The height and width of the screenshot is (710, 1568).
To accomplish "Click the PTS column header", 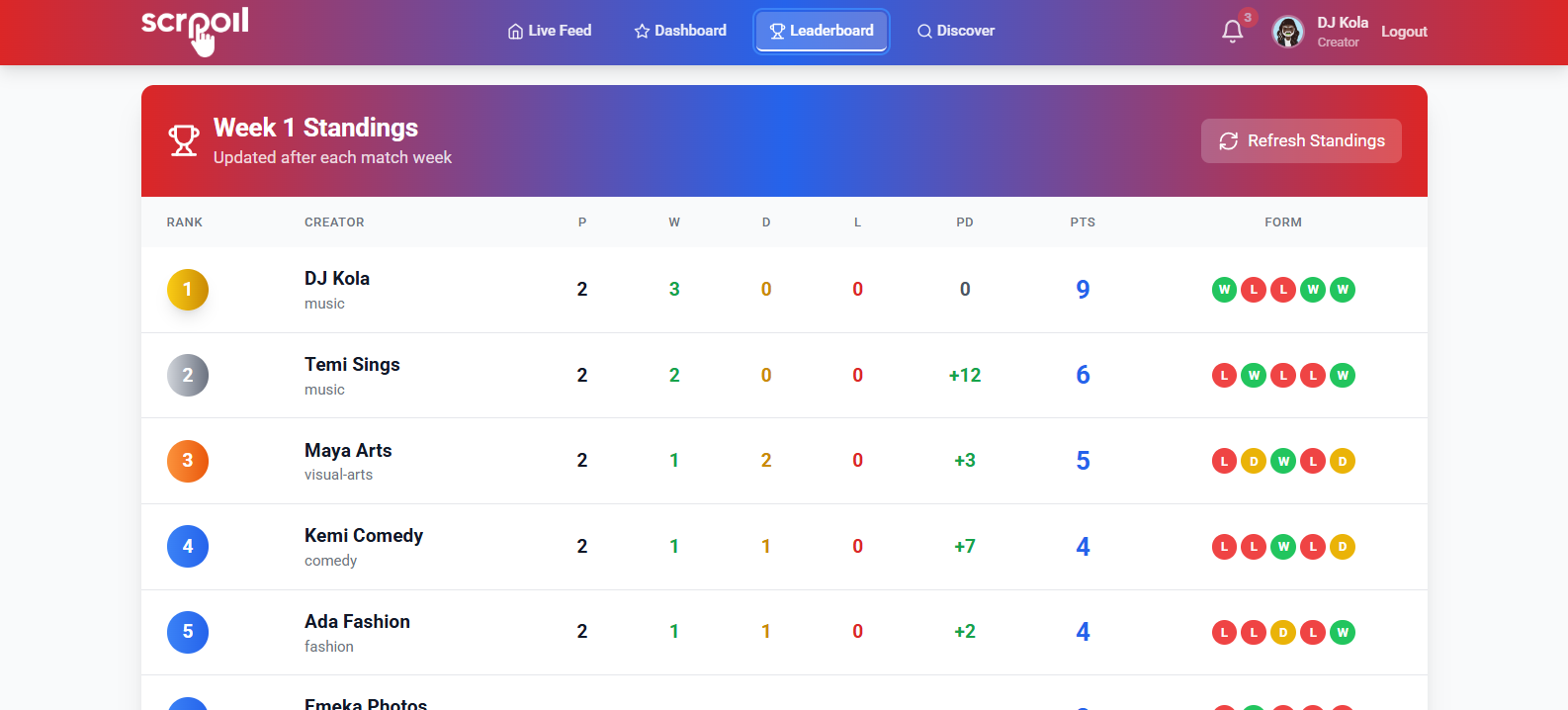I will 1083,222.
